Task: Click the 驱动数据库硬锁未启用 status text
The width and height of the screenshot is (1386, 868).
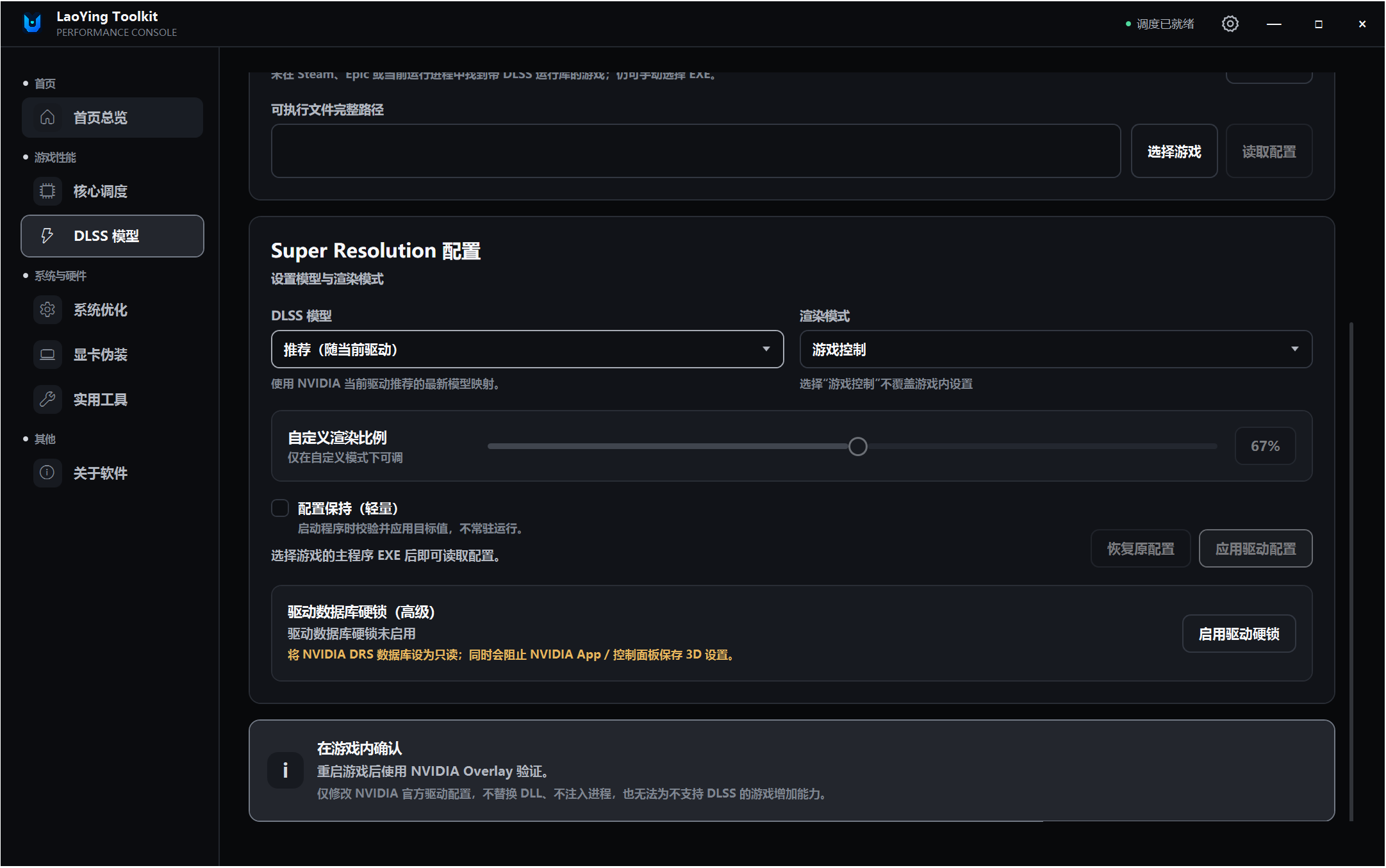Action: coord(352,634)
